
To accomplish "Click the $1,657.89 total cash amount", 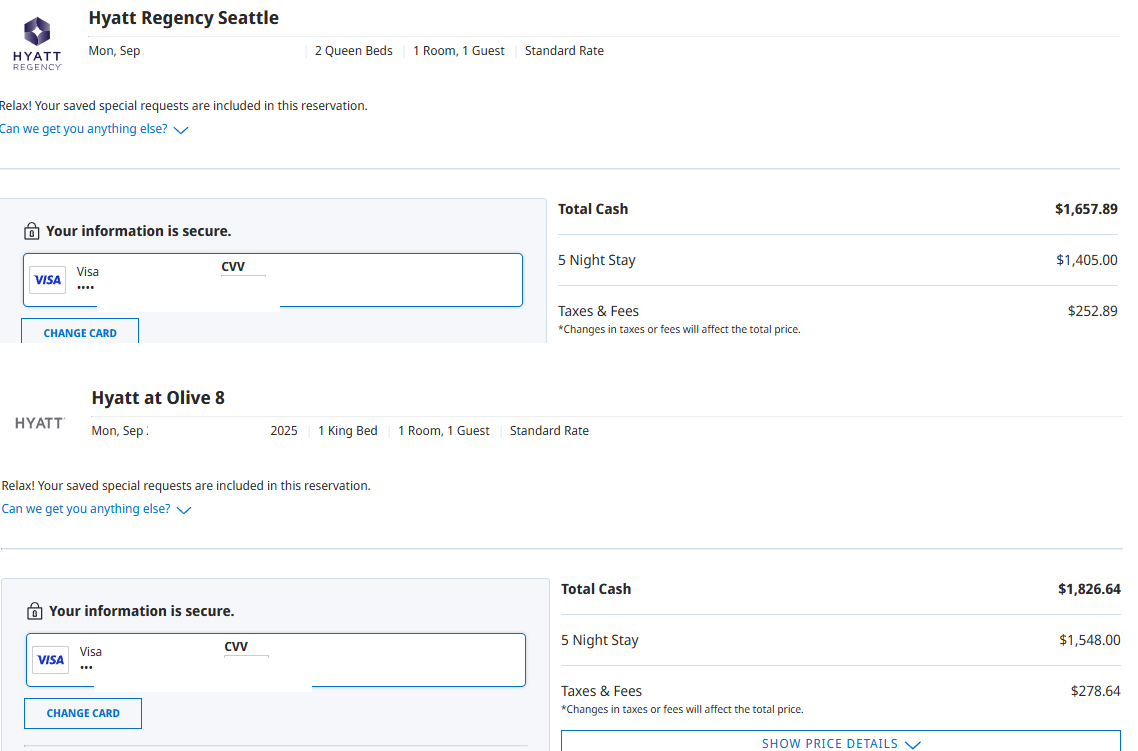I will coord(1086,209).
